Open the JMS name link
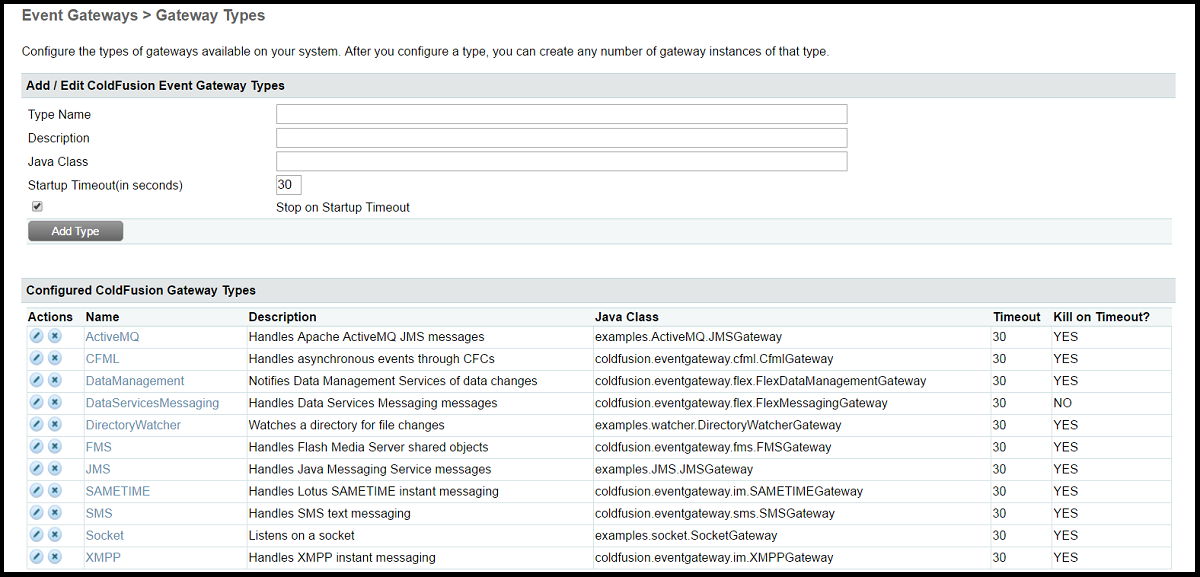 pyautogui.click(x=98, y=469)
